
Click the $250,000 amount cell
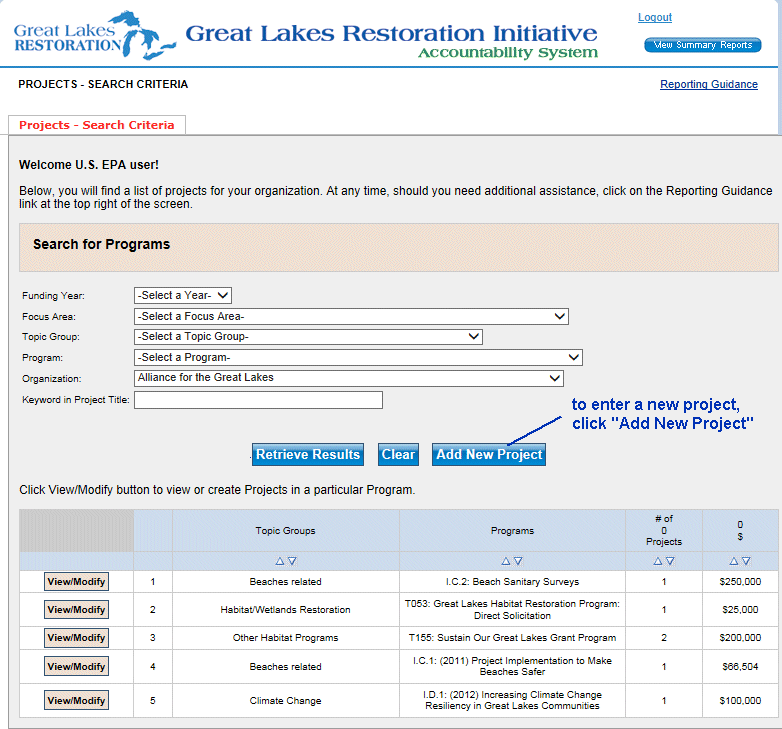[x=740, y=581]
